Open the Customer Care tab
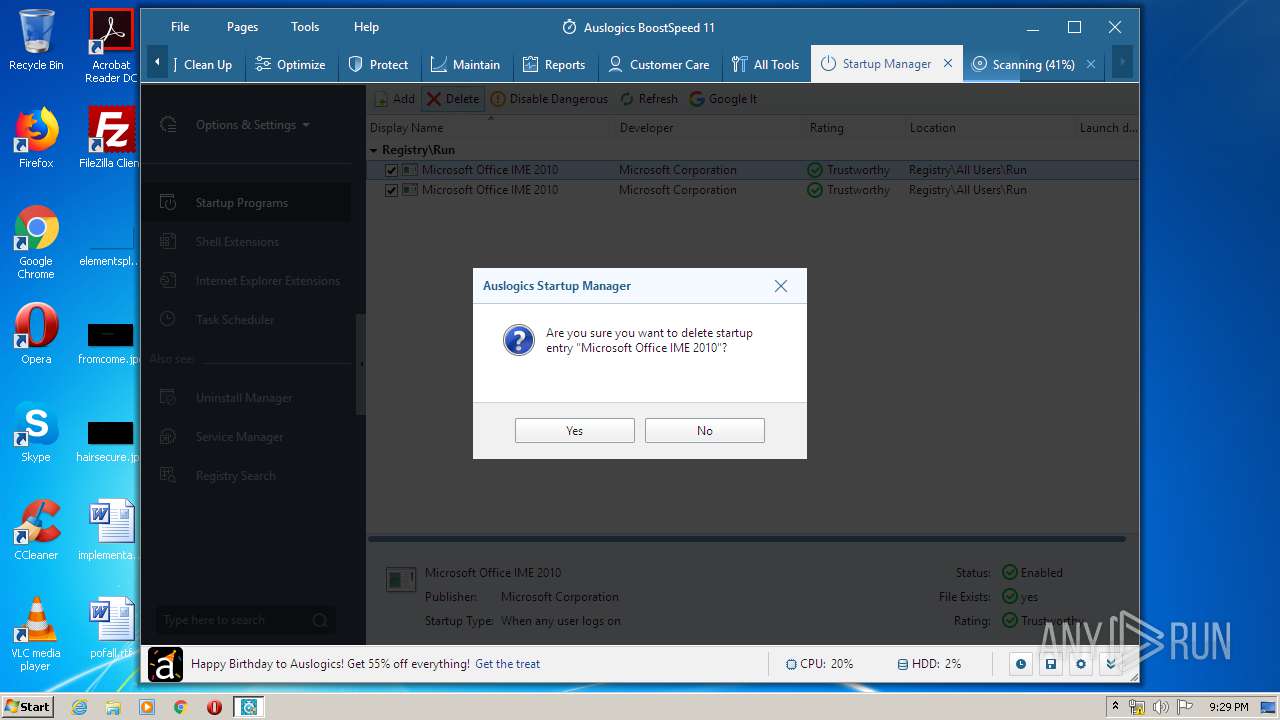The height and width of the screenshot is (720, 1280). pos(659,64)
